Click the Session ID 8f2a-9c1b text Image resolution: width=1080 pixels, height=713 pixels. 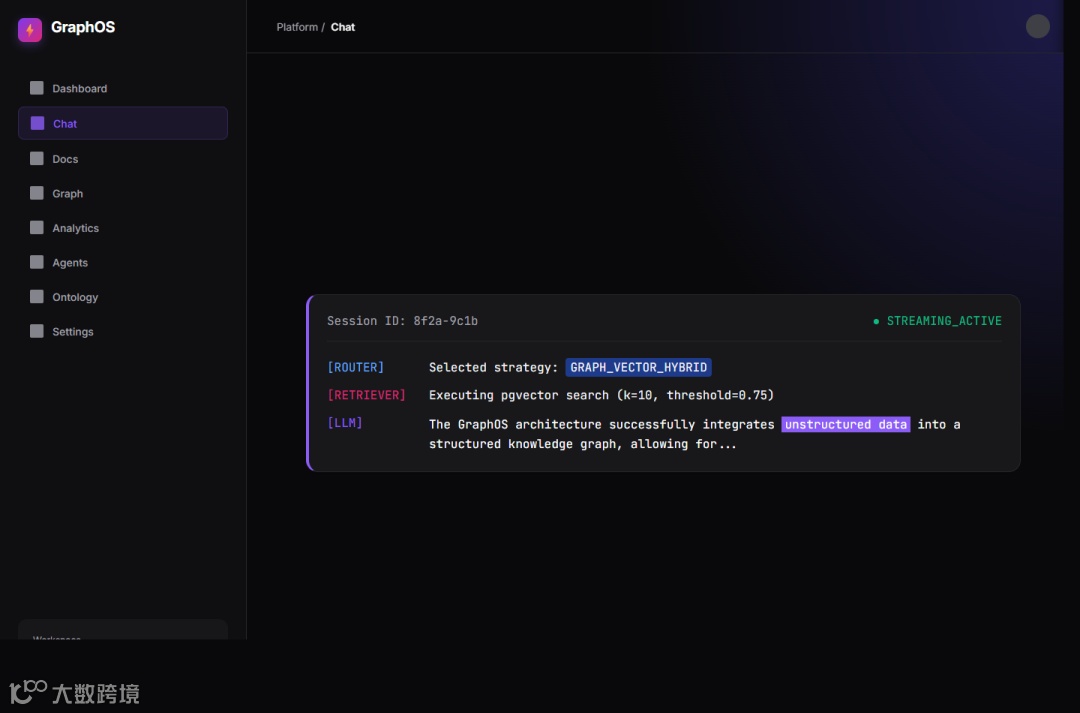[x=402, y=321]
